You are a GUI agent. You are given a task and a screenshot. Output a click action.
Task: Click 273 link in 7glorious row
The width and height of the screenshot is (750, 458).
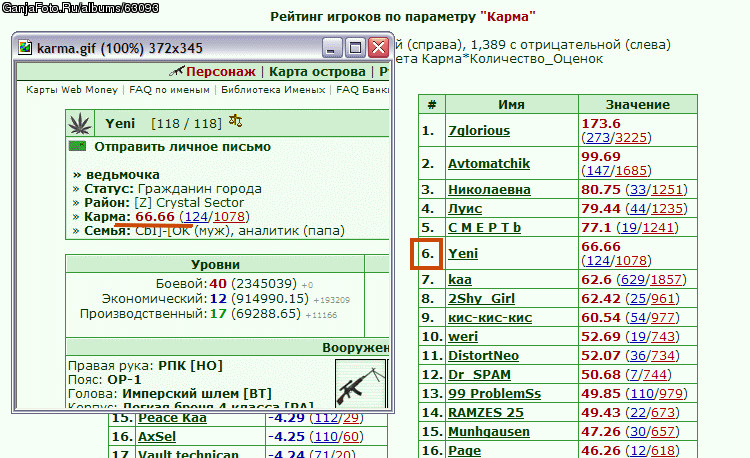[598, 138]
